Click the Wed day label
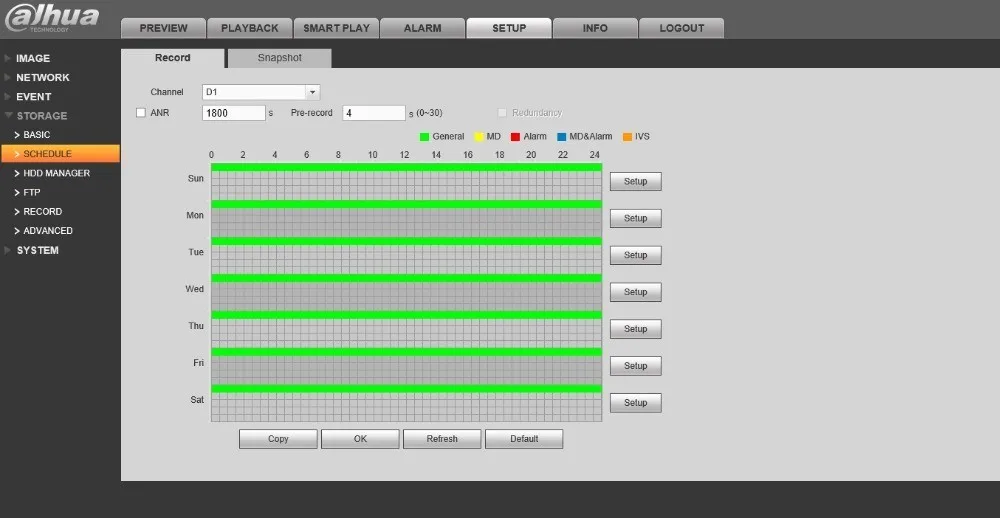The width and height of the screenshot is (1000, 518). (x=195, y=289)
